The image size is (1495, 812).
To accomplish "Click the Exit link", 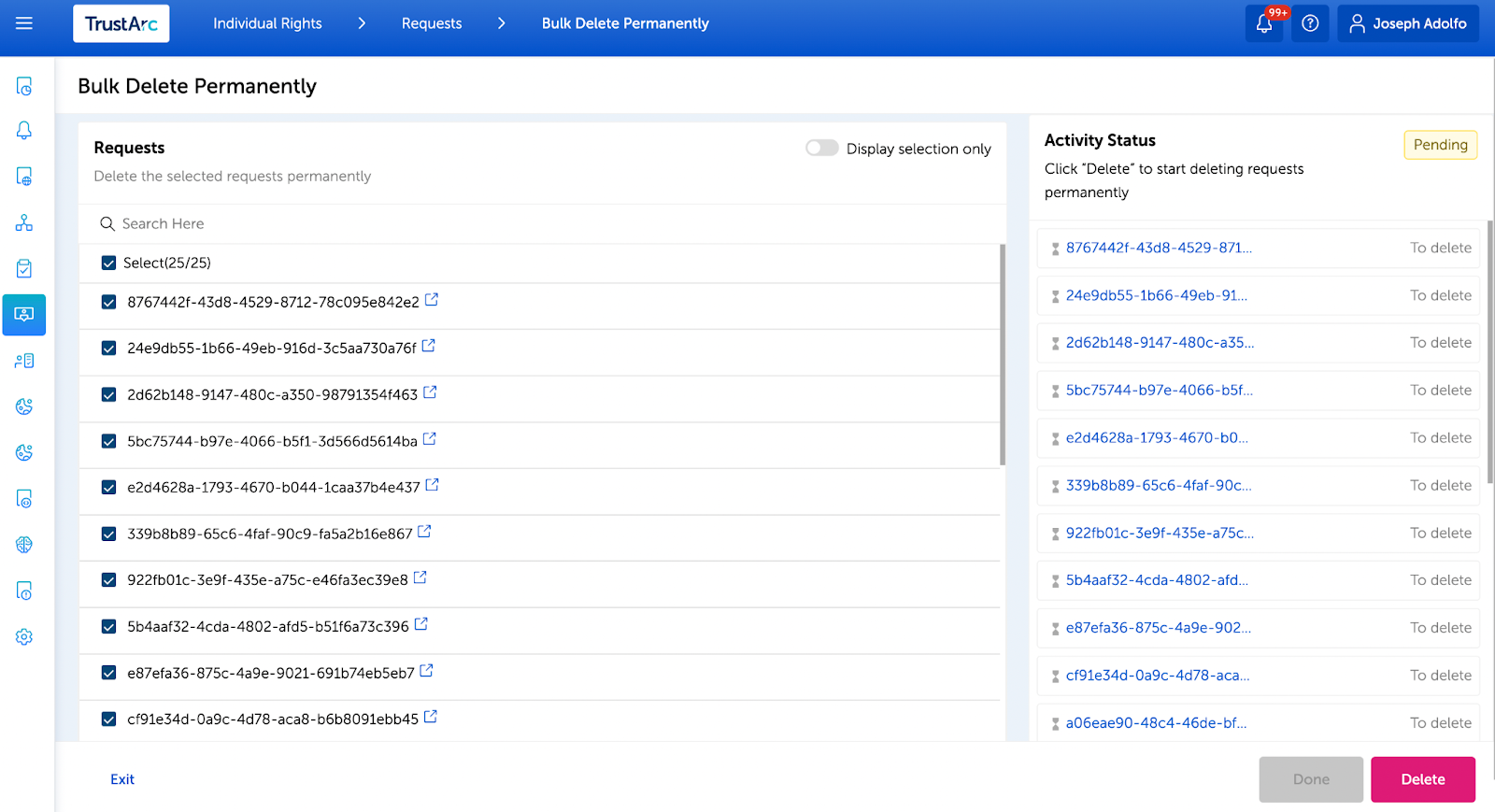I will point(122,779).
